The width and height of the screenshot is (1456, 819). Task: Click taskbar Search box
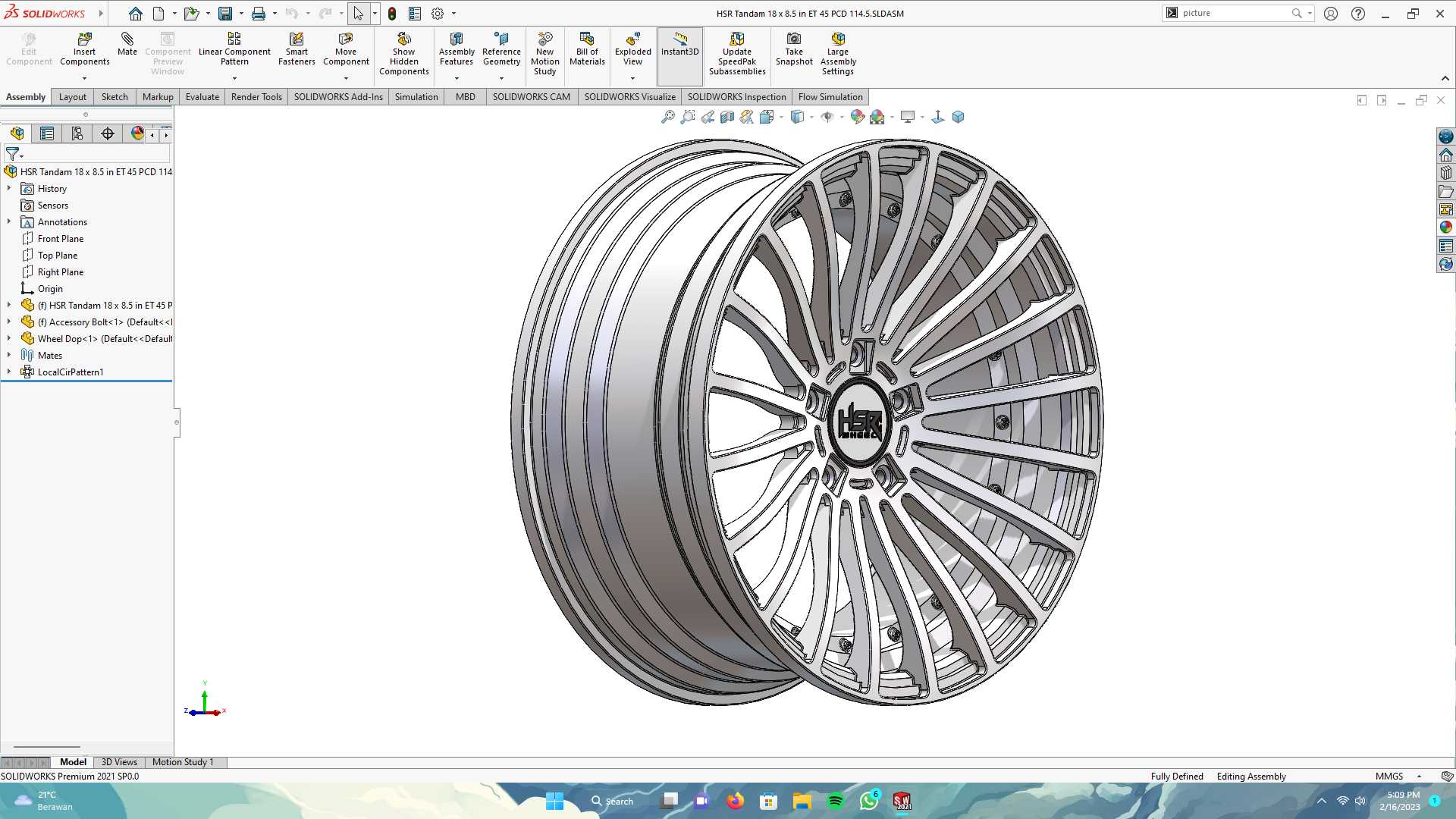click(x=613, y=802)
